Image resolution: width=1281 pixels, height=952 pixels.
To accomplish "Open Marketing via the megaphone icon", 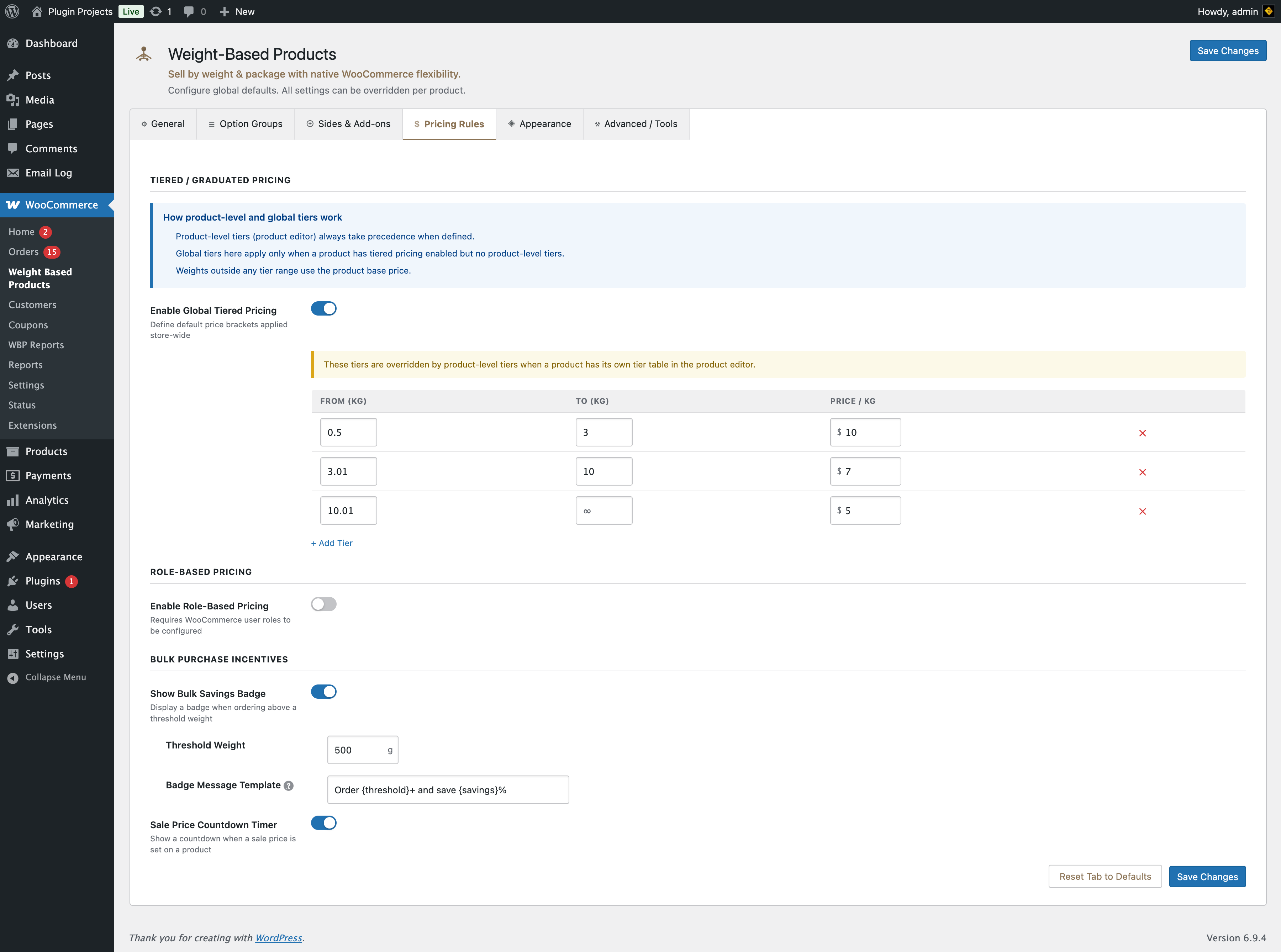I will 13,524.
